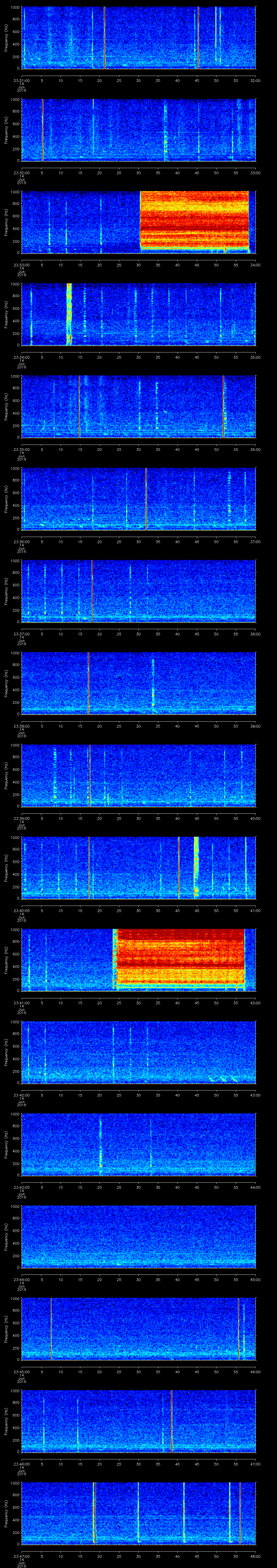Click the large red noise burst in the 23:33 panel
277x1568 pixels.
(194, 220)
